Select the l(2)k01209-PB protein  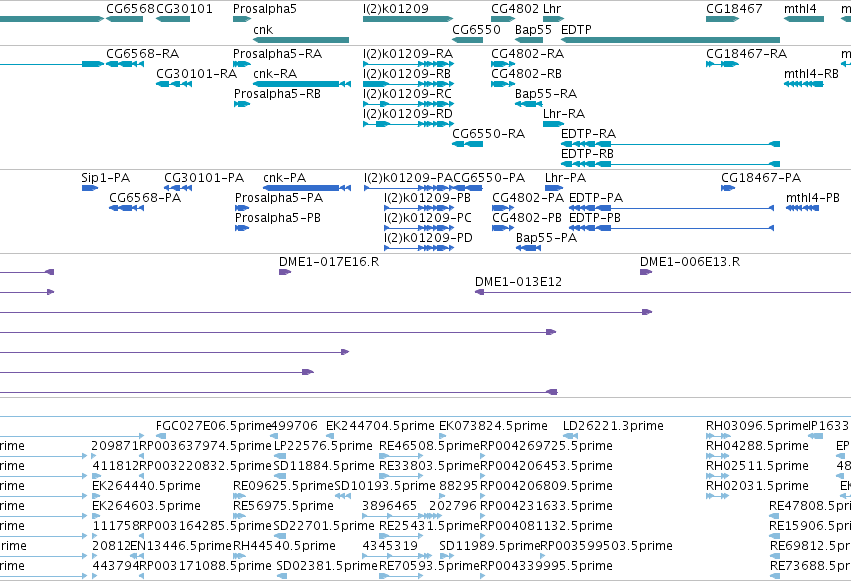(x=419, y=208)
